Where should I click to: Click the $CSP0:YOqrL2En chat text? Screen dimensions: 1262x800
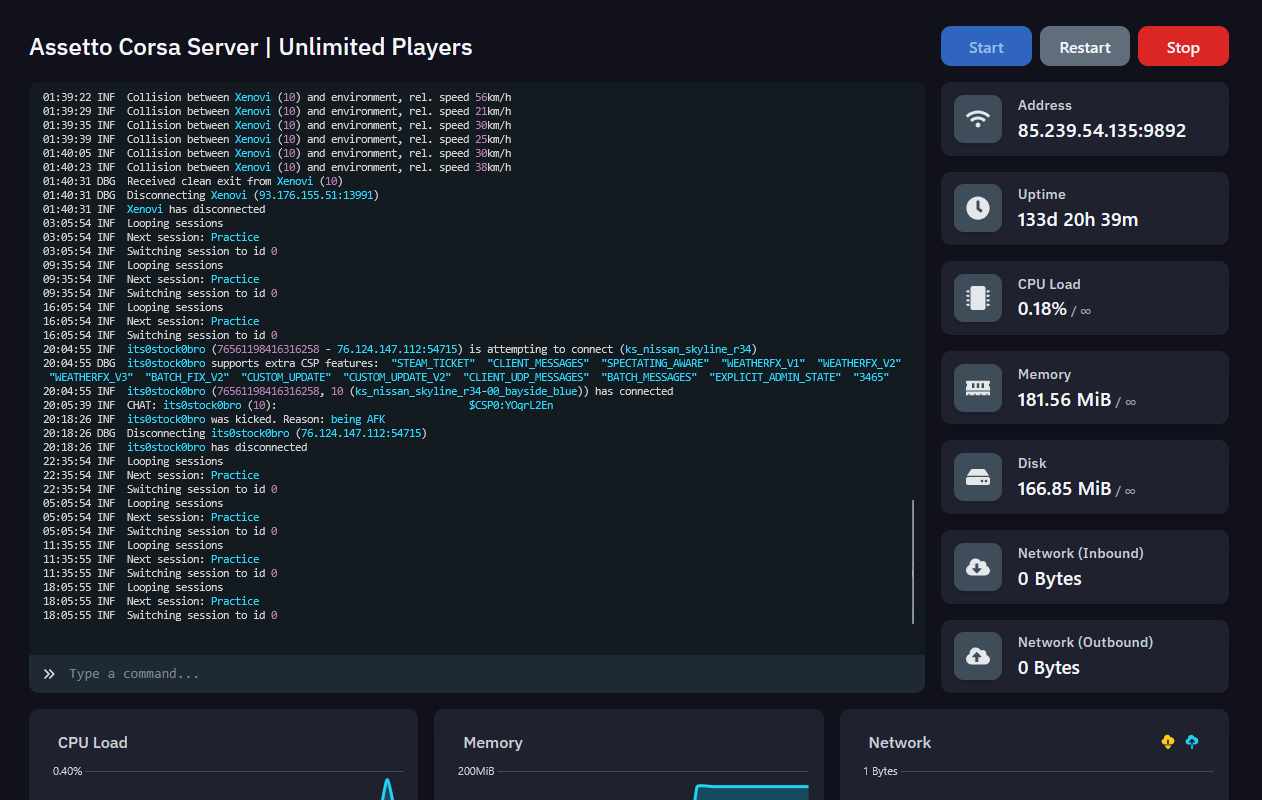click(511, 405)
